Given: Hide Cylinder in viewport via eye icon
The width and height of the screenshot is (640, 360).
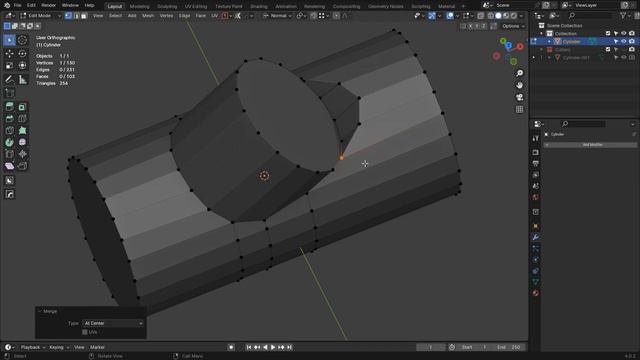Looking at the screenshot, I should (624, 42).
